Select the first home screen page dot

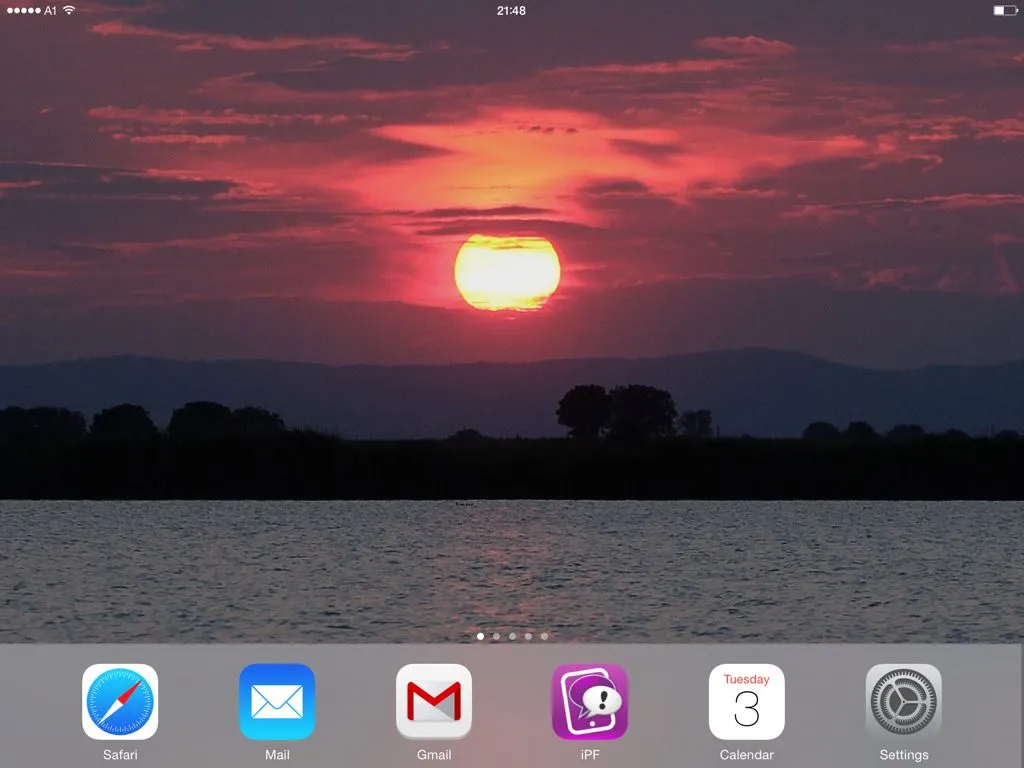[480, 636]
